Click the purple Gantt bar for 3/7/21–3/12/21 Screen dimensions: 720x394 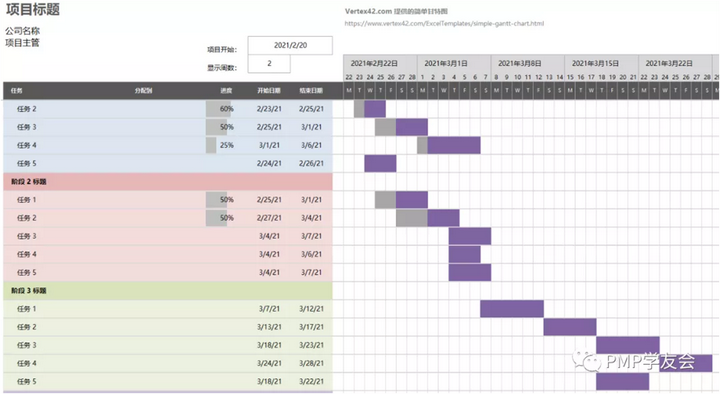pyautogui.click(x=512, y=309)
